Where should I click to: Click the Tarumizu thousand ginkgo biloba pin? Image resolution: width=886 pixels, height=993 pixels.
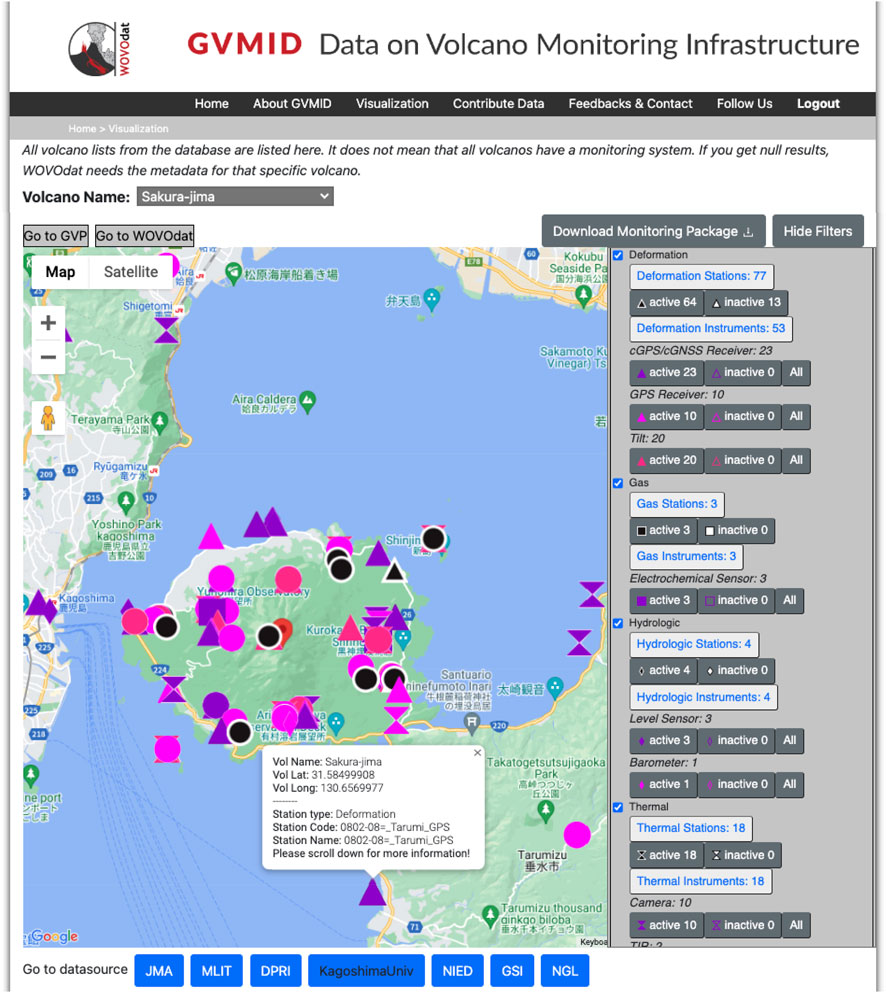490,916
